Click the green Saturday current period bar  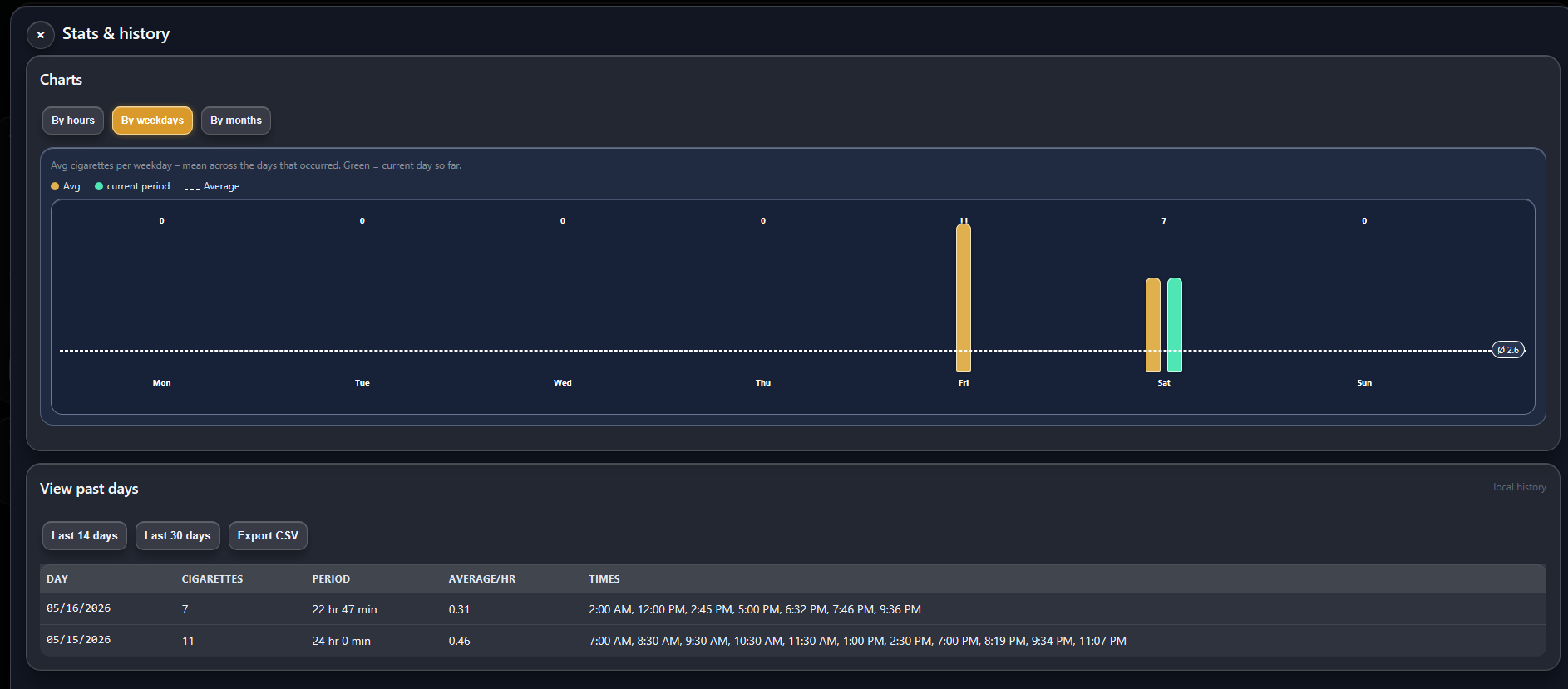coord(1175,325)
